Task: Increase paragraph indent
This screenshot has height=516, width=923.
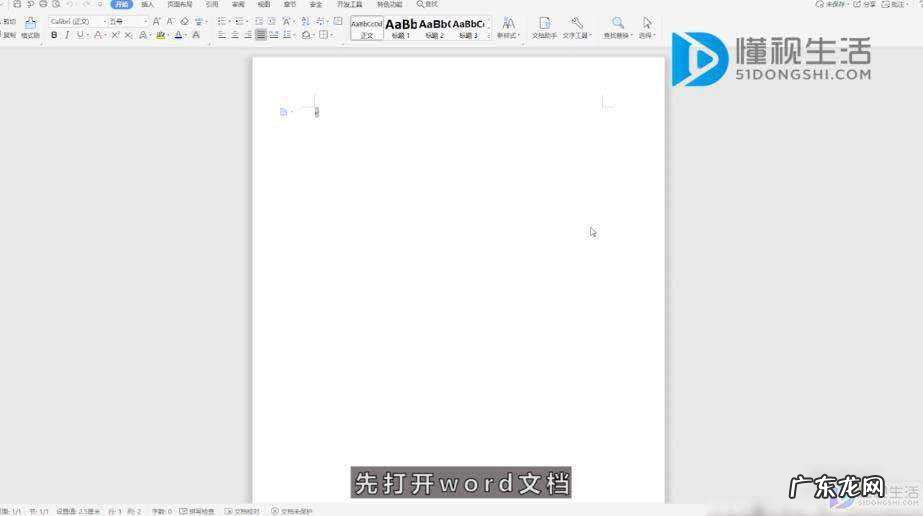Action: (x=272, y=21)
